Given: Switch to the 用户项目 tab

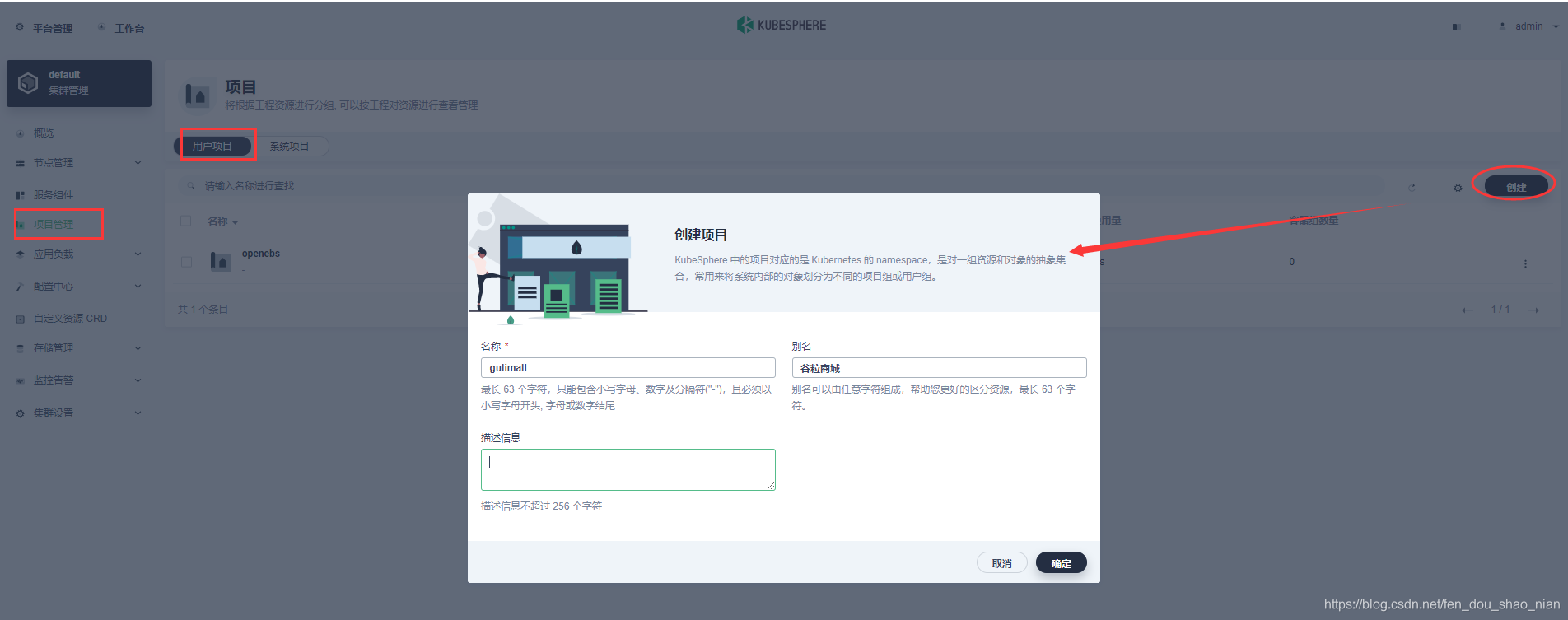Looking at the screenshot, I should tap(212, 146).
